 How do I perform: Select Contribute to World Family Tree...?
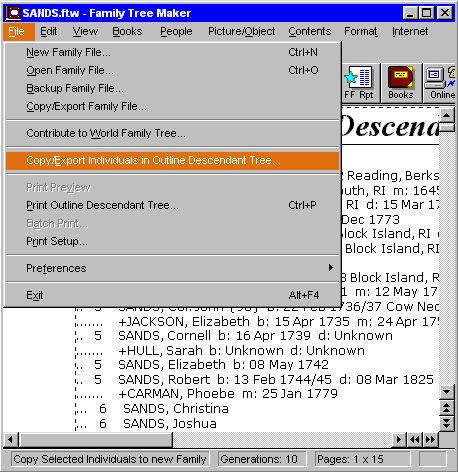(172, 133)
